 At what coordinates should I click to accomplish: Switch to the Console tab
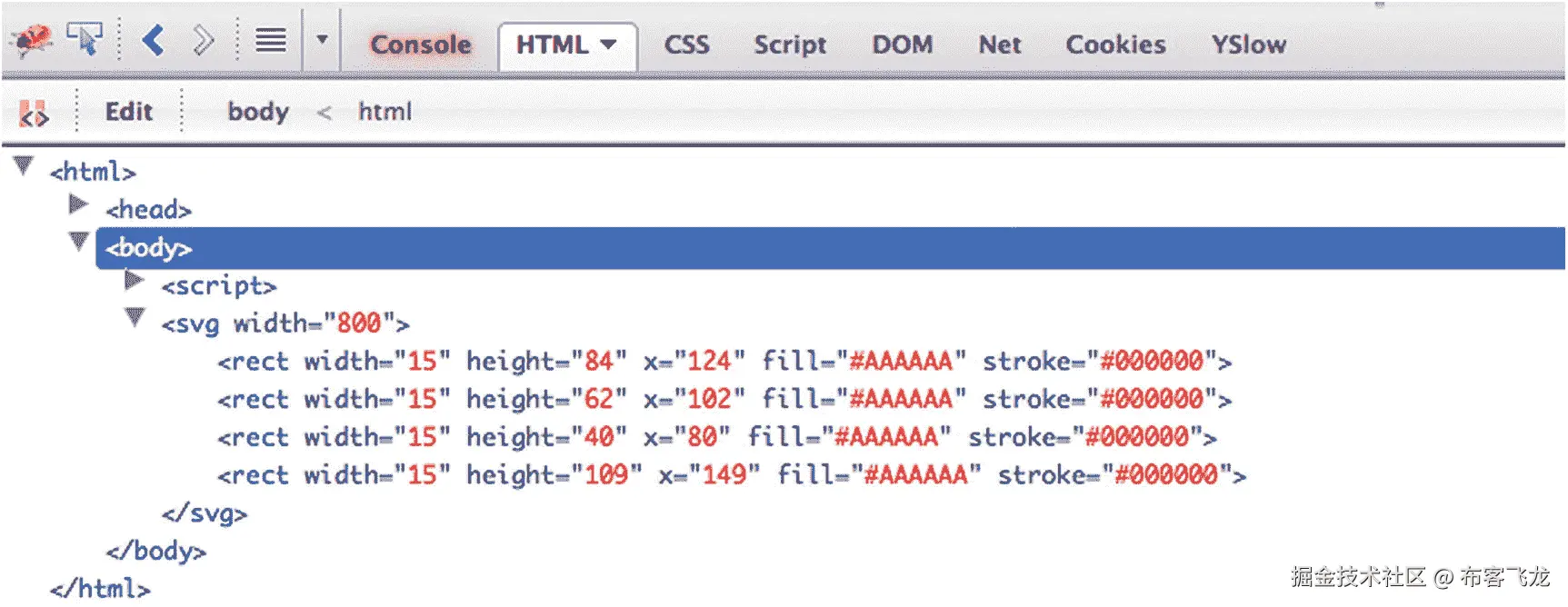[421, 45]
